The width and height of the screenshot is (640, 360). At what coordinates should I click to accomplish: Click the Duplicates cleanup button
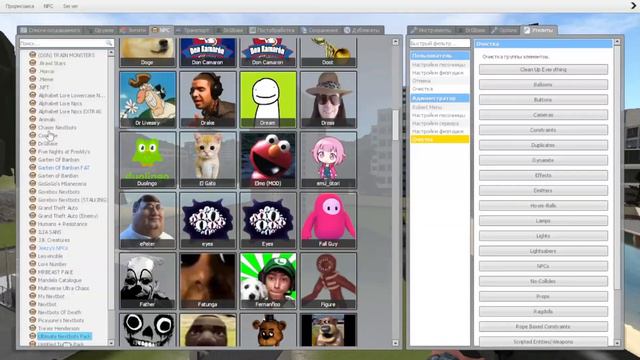tap(543, 145)
